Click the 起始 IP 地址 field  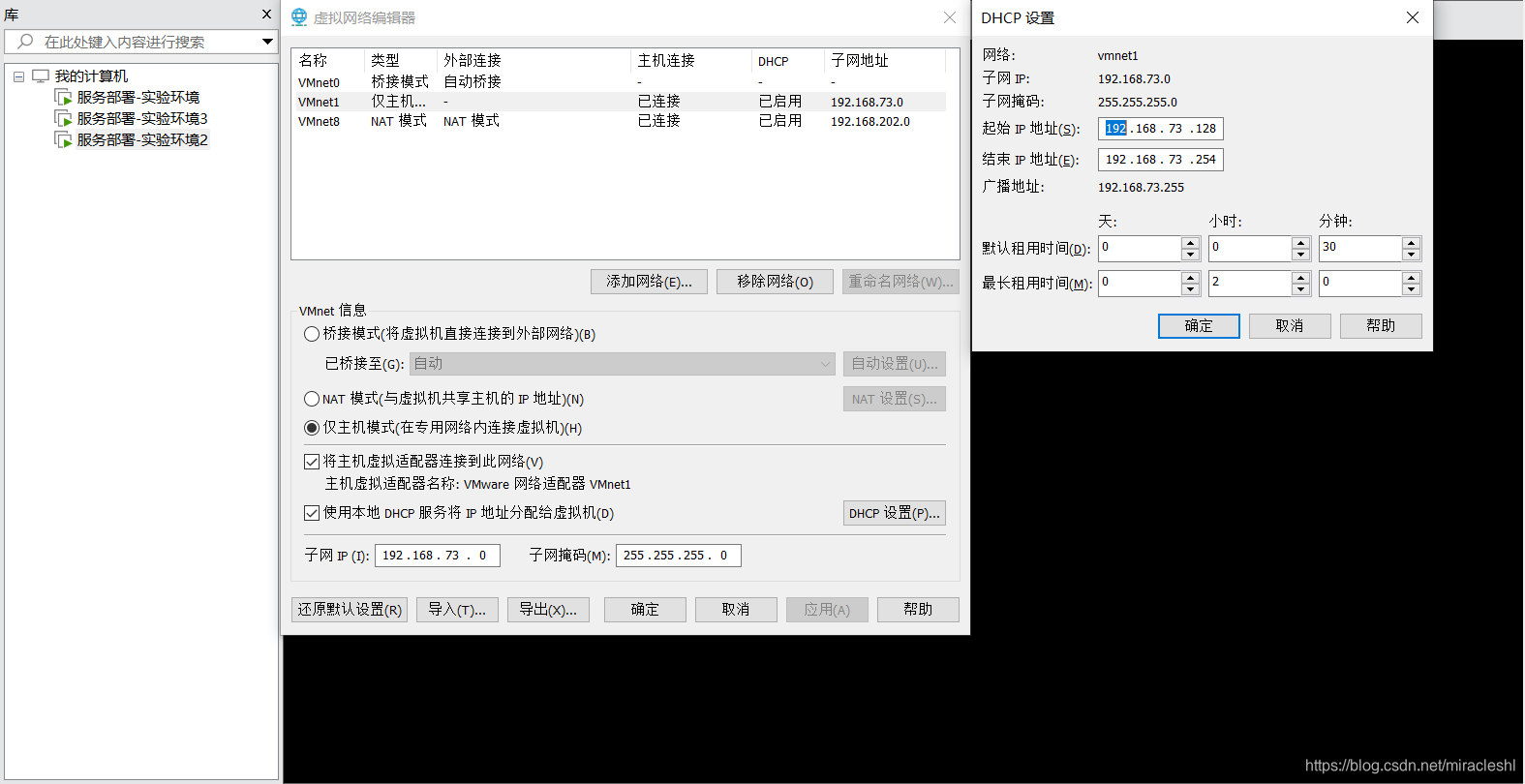click(x=1161, y=129)
